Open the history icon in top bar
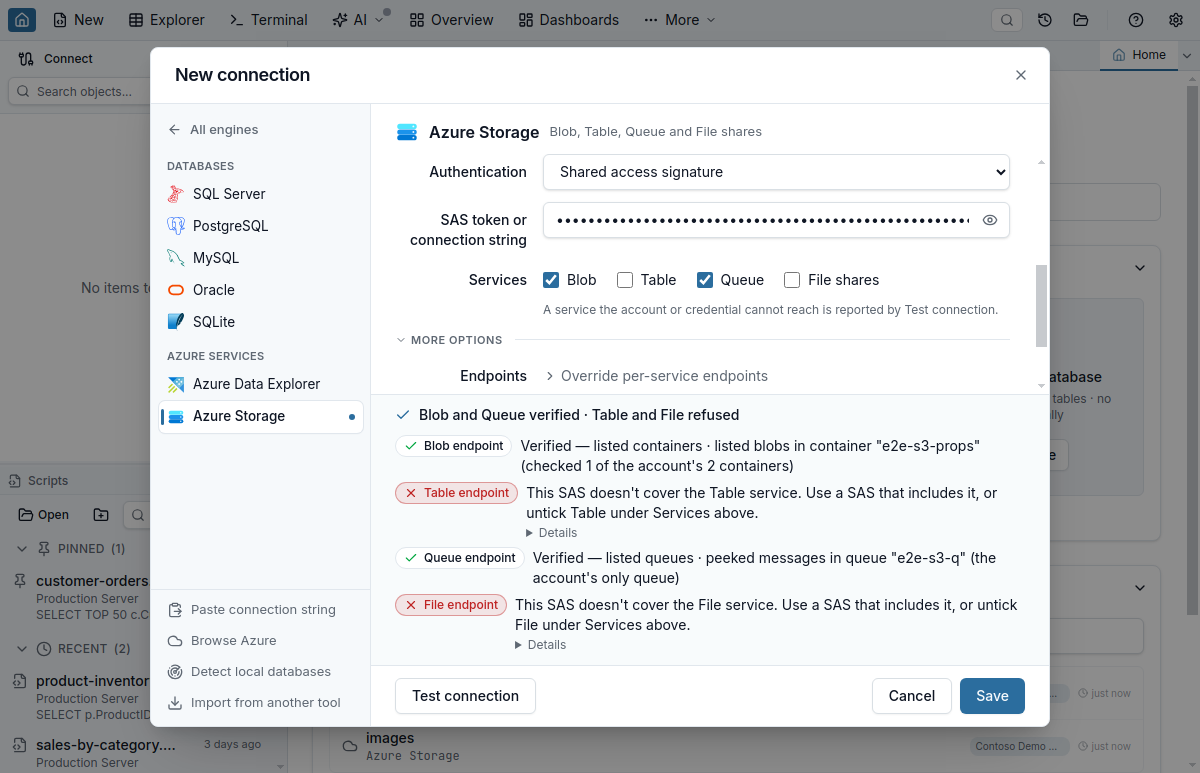 [1045, 19]
